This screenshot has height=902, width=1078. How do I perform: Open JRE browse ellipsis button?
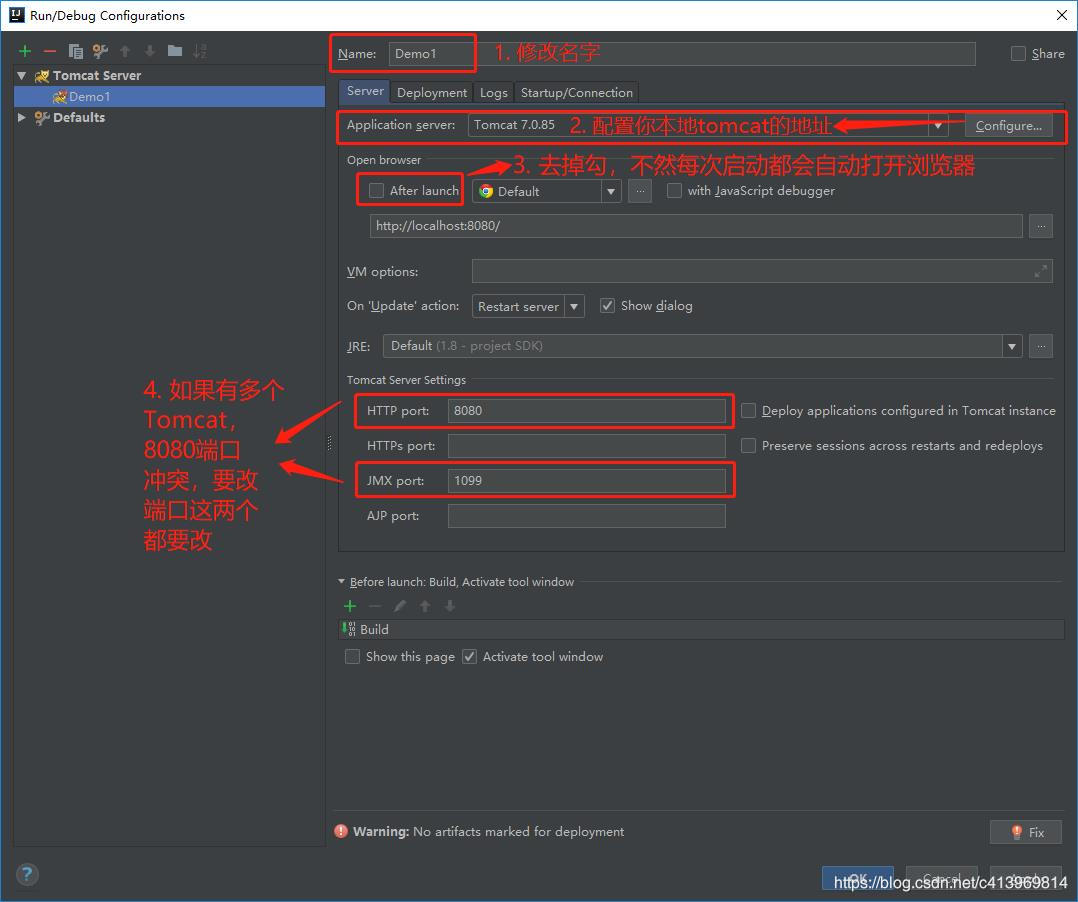pos(1041,346)
